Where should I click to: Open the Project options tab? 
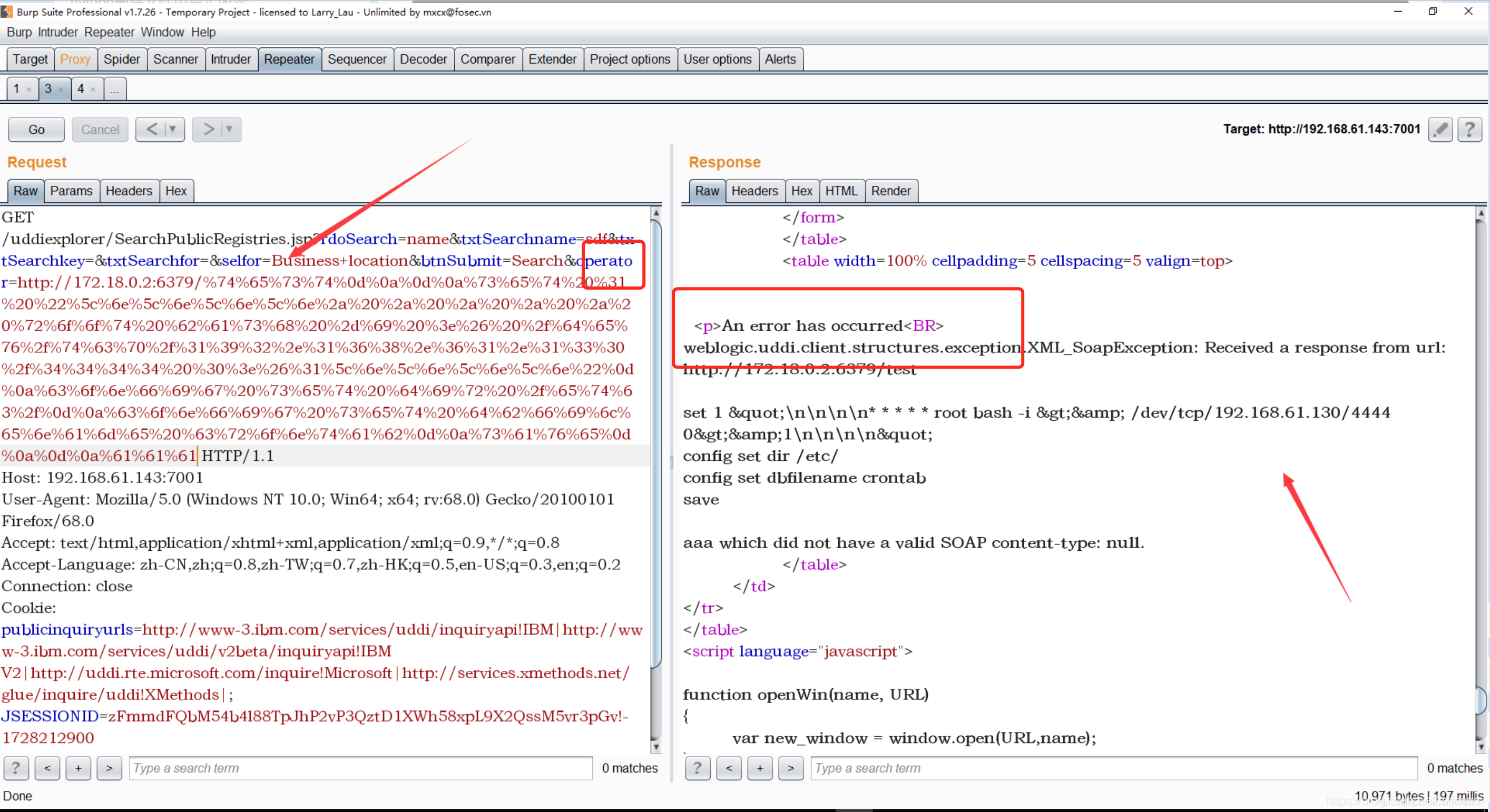click(630, 59)
